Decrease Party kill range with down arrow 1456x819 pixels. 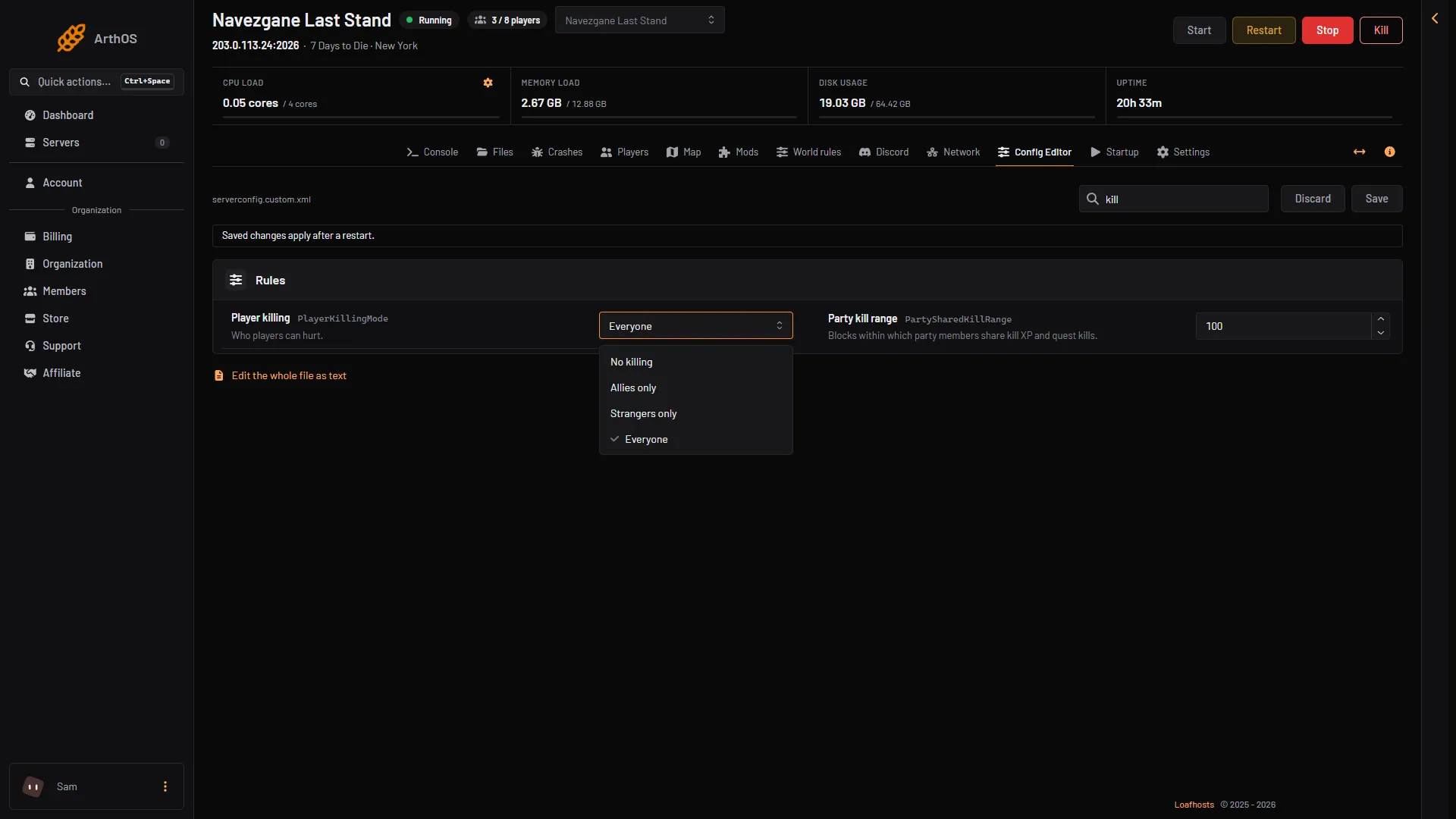pyautogui.click(x=1380, y=333)
